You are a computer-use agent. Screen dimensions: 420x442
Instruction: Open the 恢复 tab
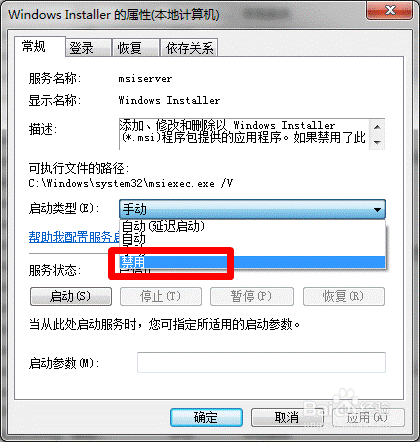[135, 48]
